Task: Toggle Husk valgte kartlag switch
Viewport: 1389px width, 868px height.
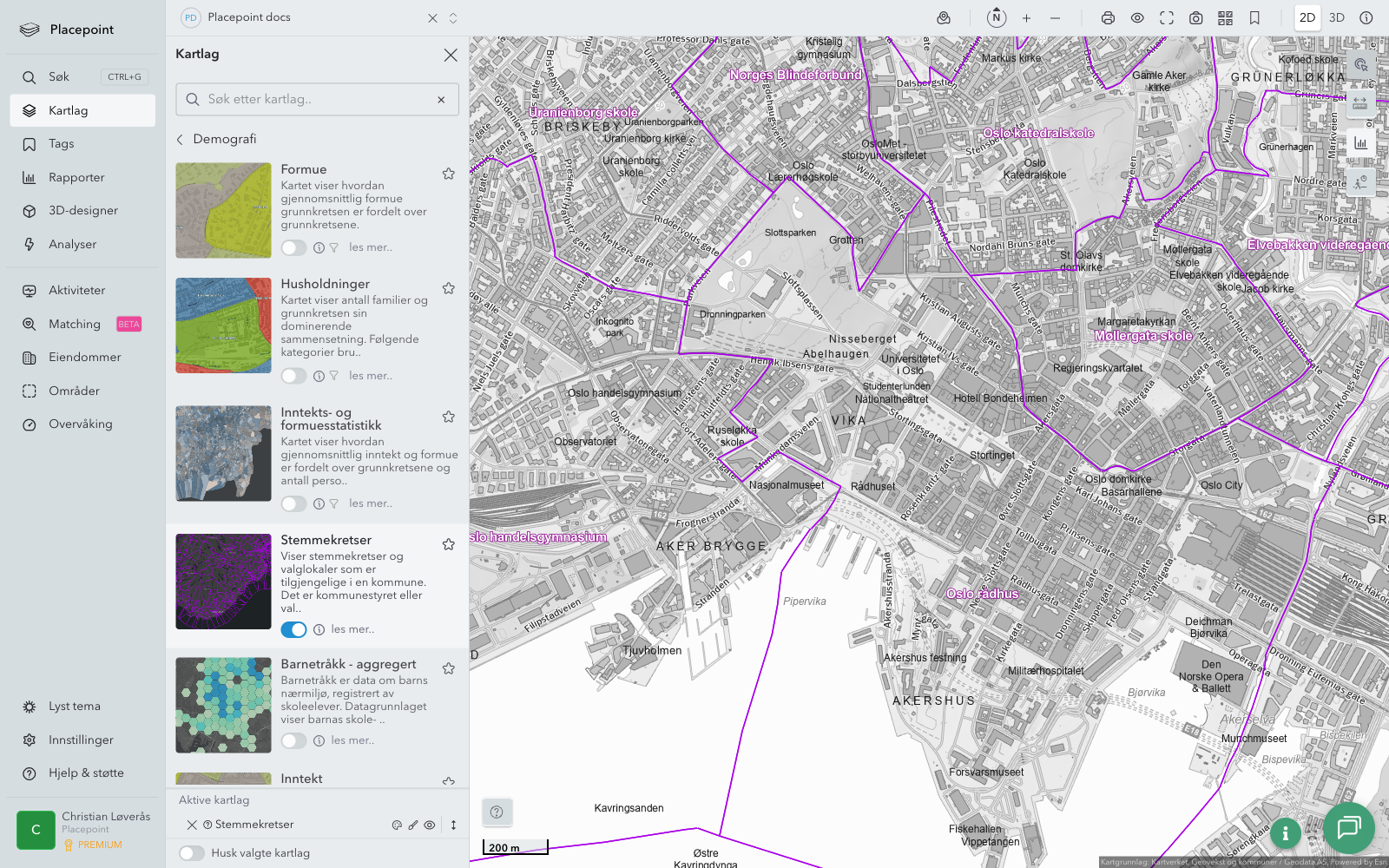Action: (x=192, y=853)
